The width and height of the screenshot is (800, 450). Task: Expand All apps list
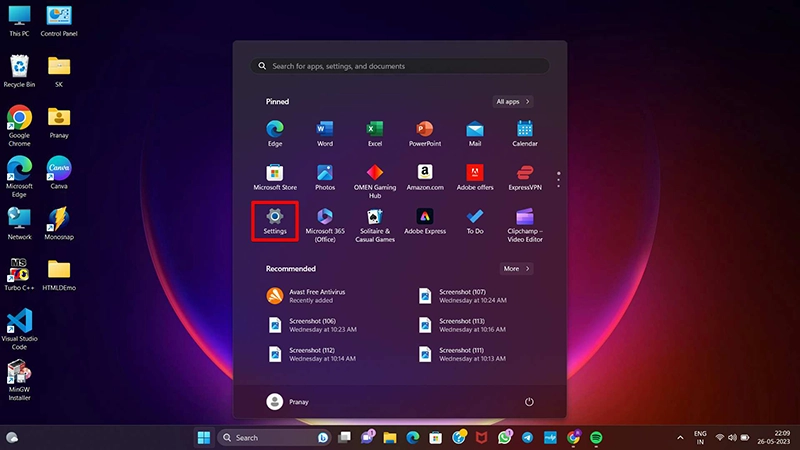tap(512, 102)
